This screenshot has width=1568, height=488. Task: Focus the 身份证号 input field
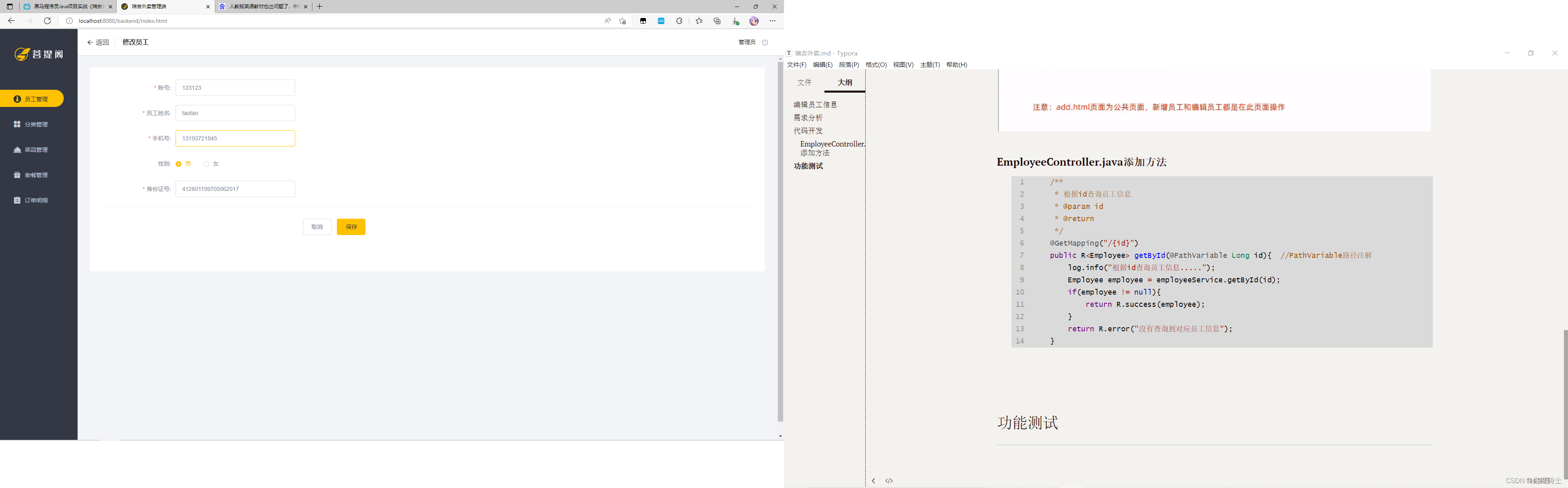pos(236,189)
